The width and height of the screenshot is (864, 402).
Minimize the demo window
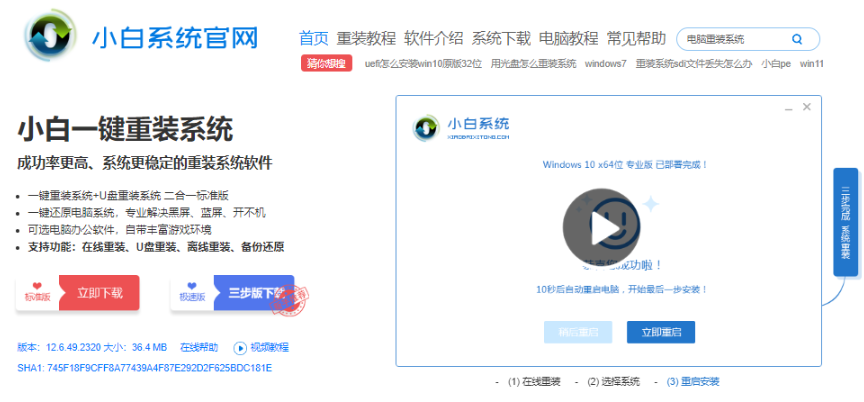point(789,110)
